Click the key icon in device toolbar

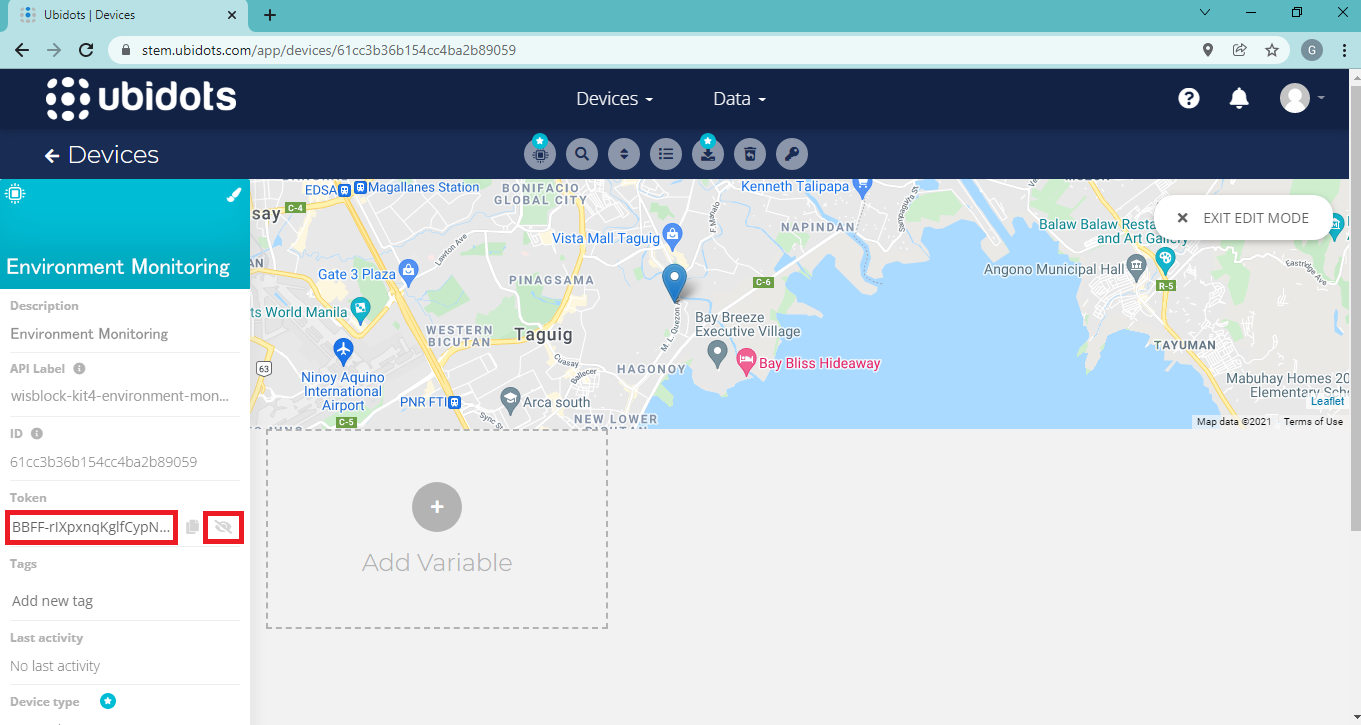point(792,154)
